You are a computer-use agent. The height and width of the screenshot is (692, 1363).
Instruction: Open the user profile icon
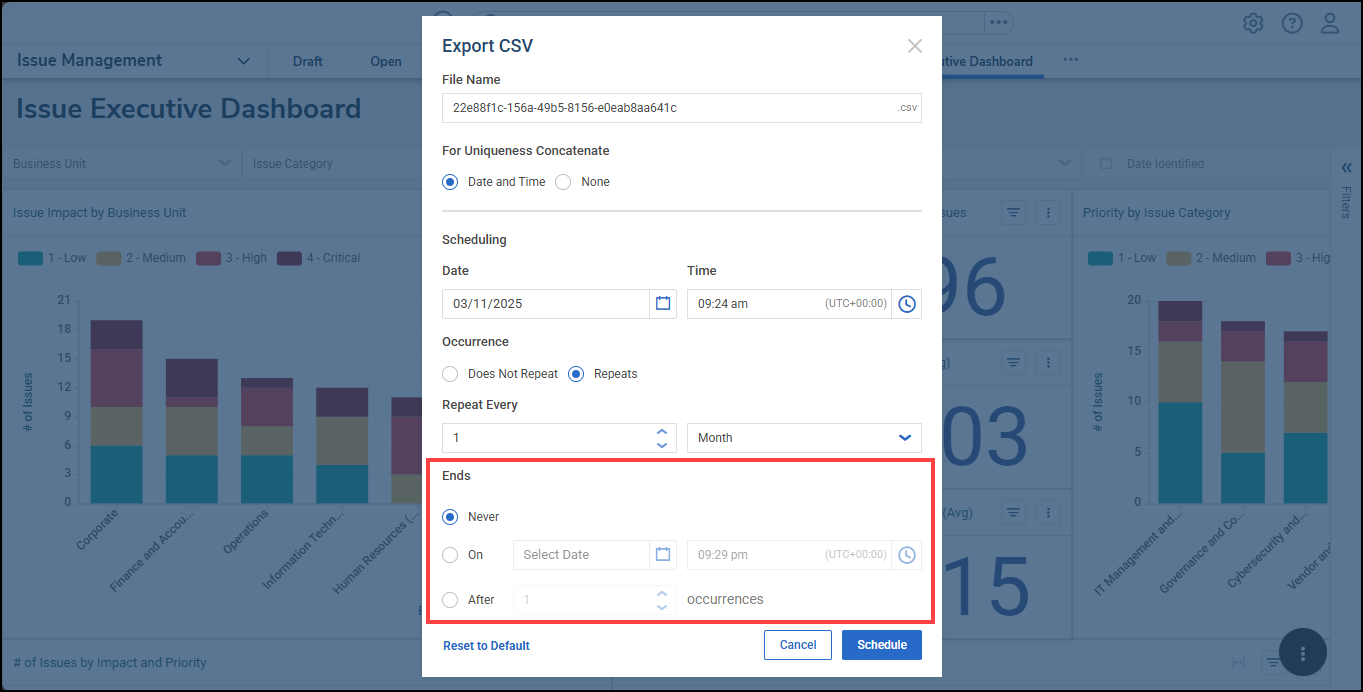(1329, 23)
